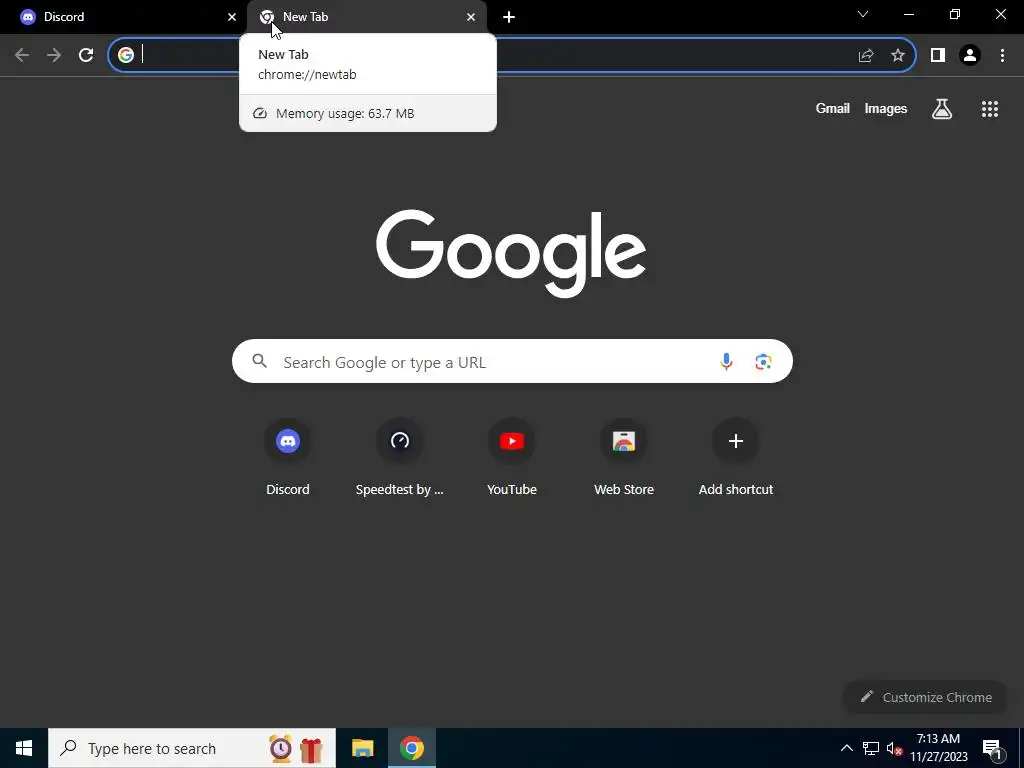Viewport: 1024px width, 768px height.
Task: Click the browser back arrow
Action: (22, 55)
